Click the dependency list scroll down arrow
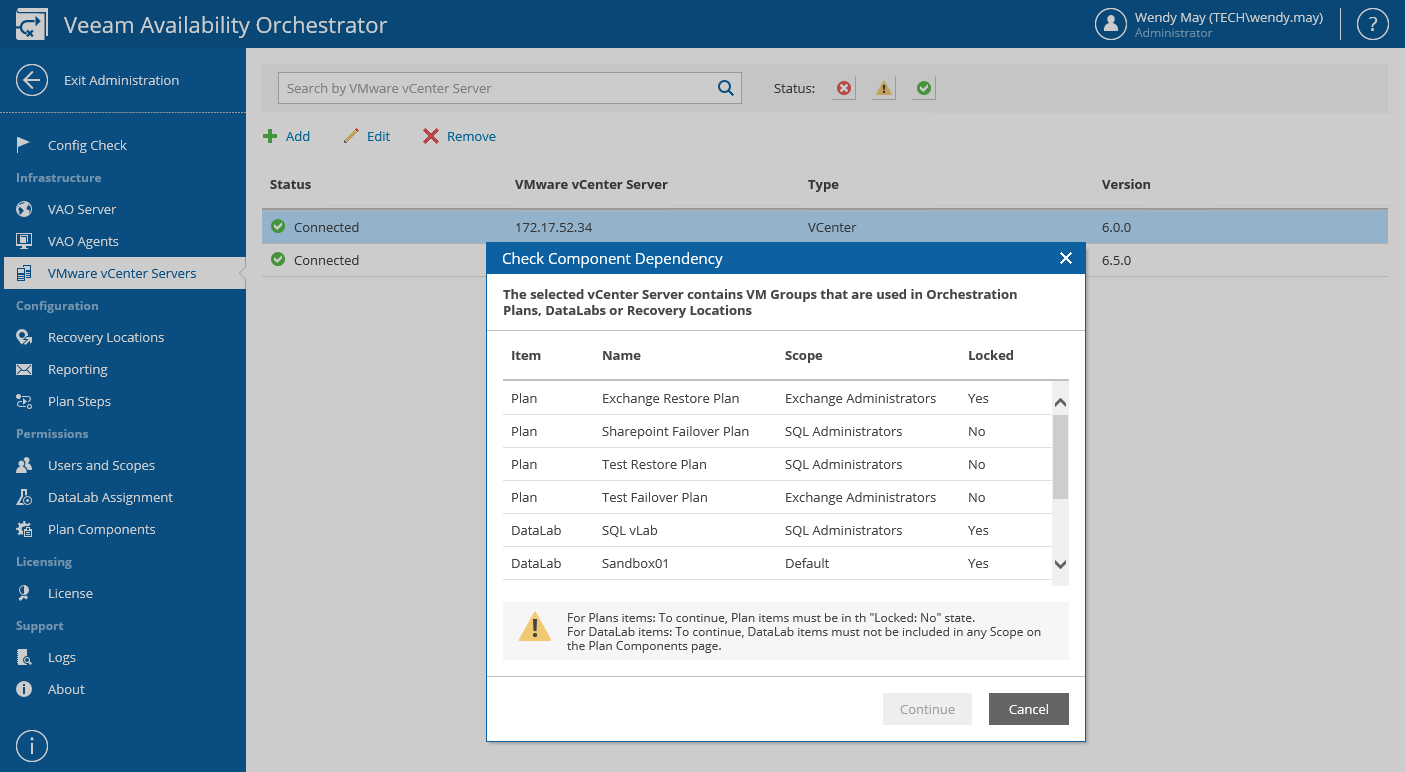This screenshot has width=1405, height=772. pyautogui.click(x=1061, y=564)
